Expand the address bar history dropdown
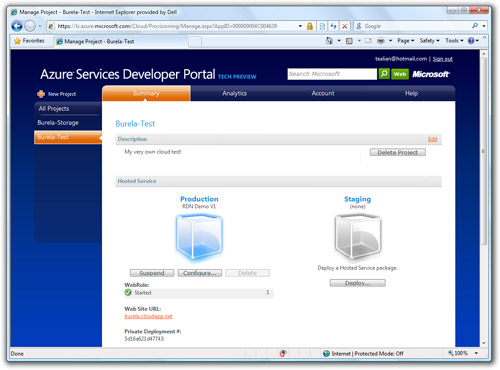 (300, 26)
